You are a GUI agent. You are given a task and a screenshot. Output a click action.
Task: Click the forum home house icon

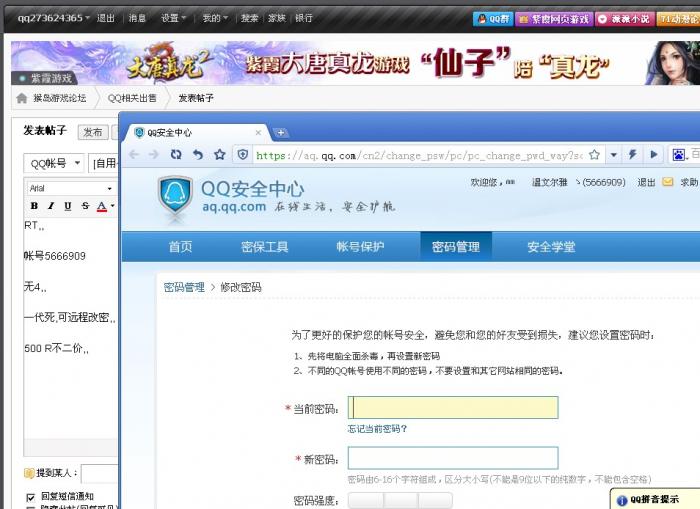coord(21,98)
